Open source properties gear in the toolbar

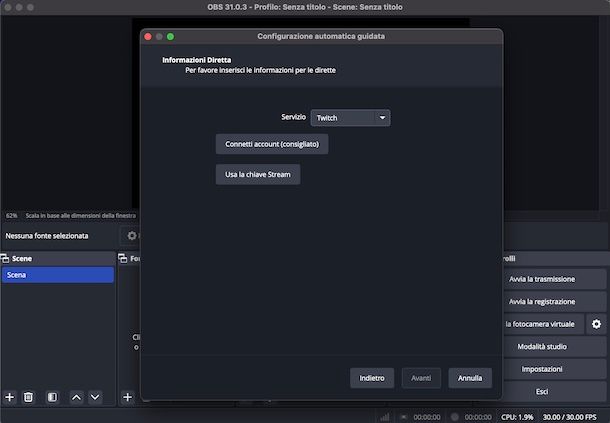click(132, 235)
